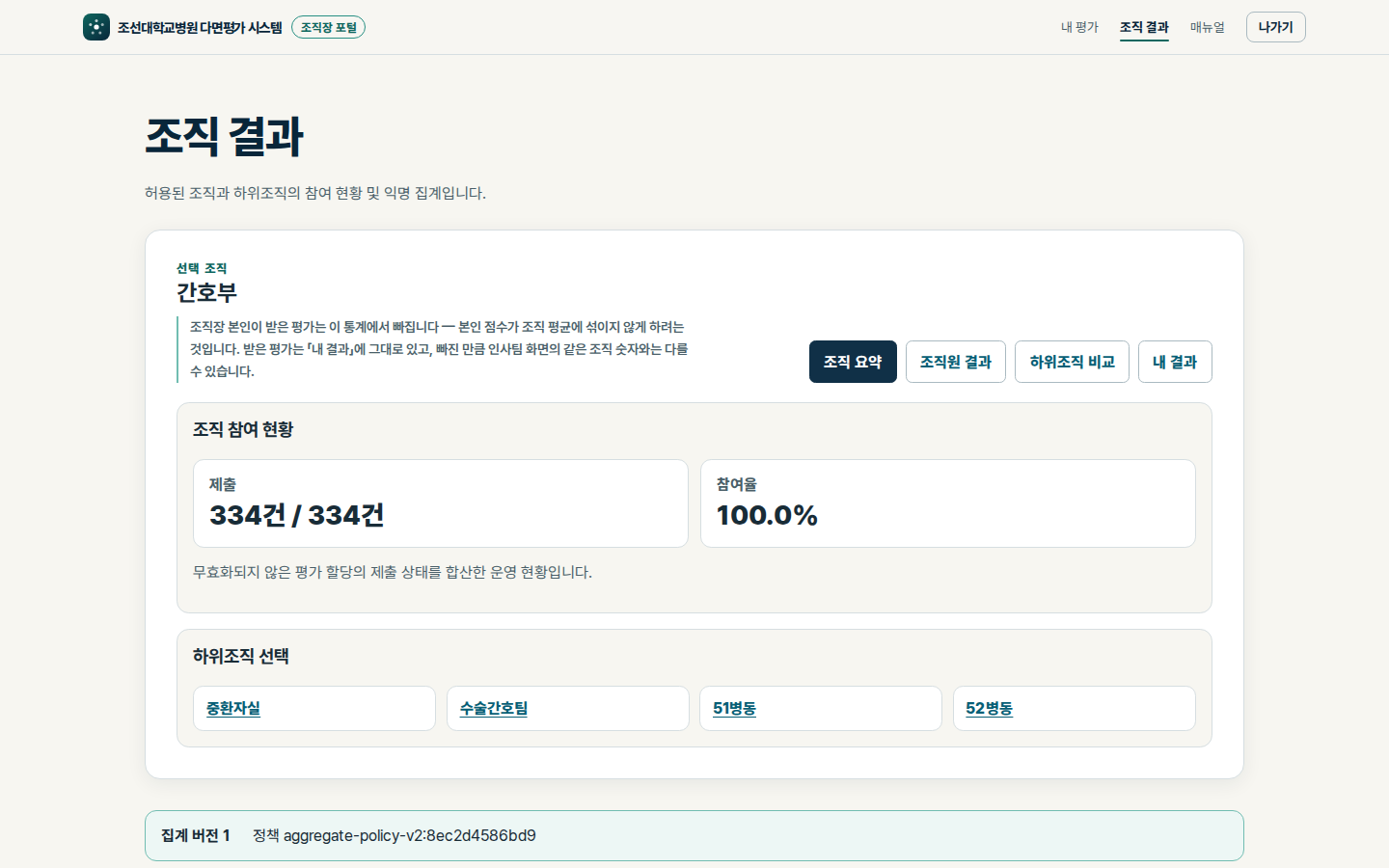Select the 중환자실 sub-organization link

coord(233,708)
